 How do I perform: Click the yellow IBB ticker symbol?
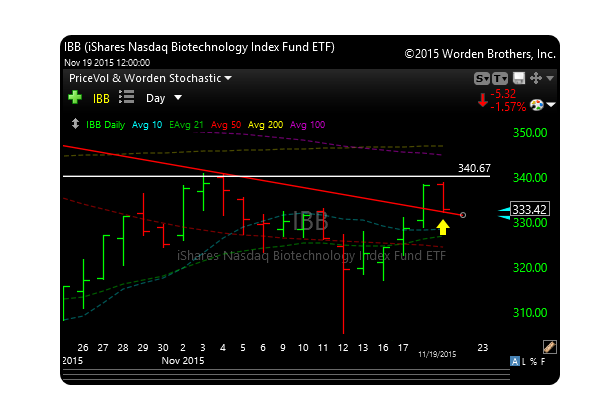point(101,99)
